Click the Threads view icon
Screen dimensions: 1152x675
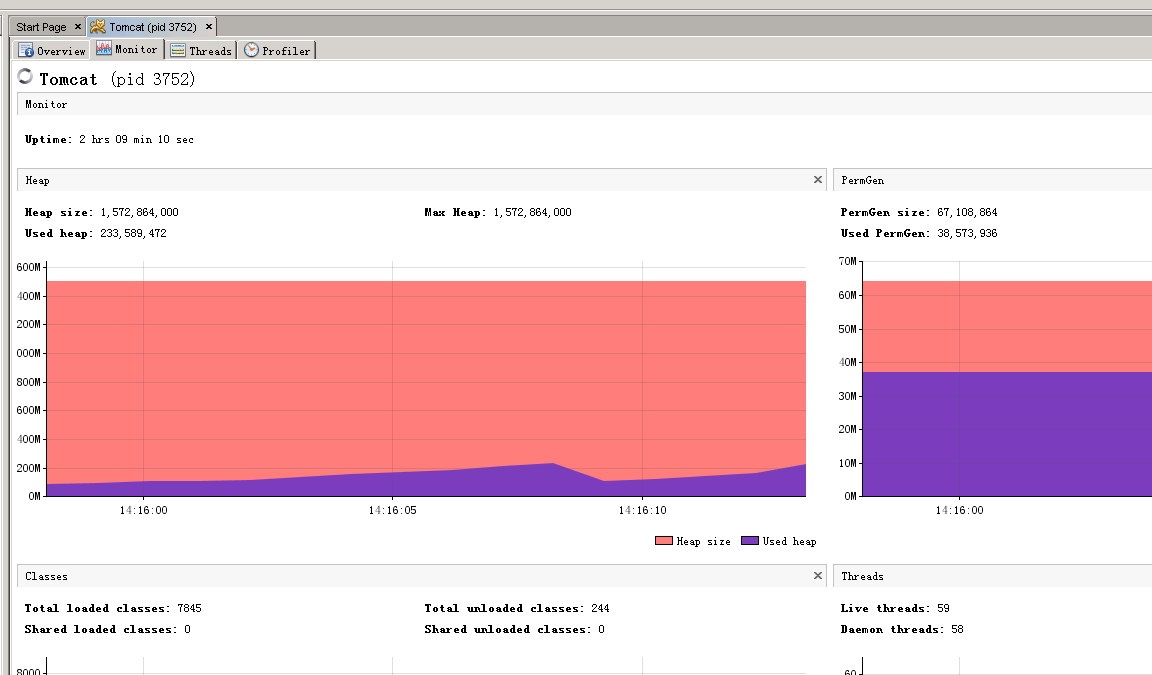pyautogui.click(x=178, y=50)
